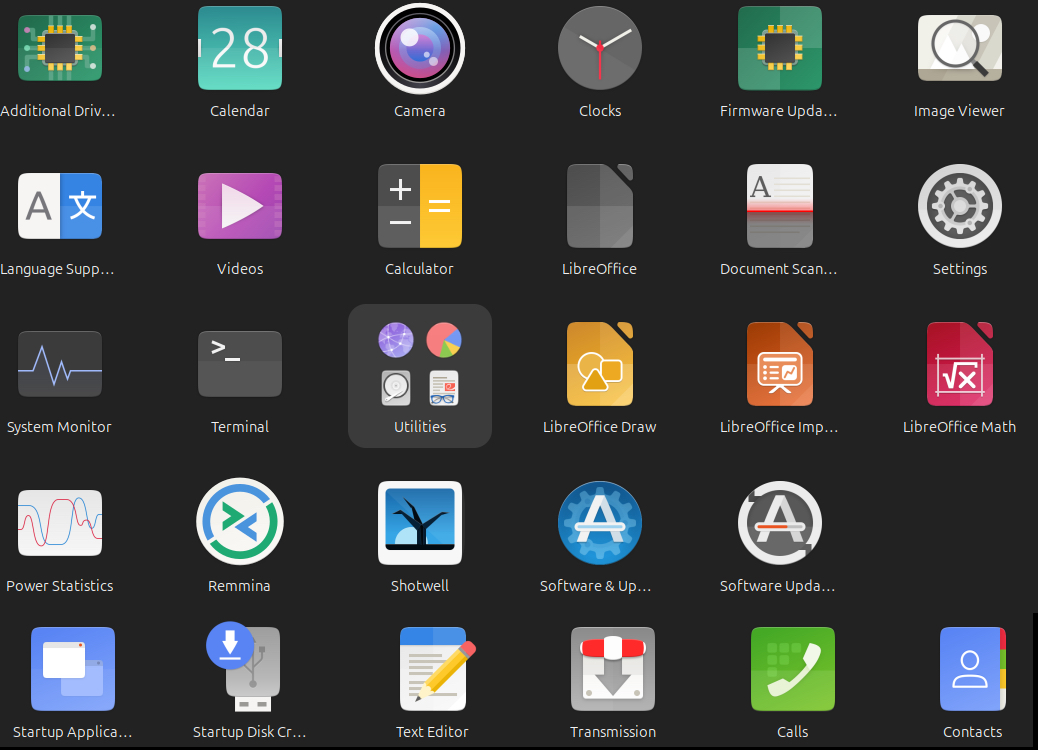Launch System Monitor

[60, 365]
